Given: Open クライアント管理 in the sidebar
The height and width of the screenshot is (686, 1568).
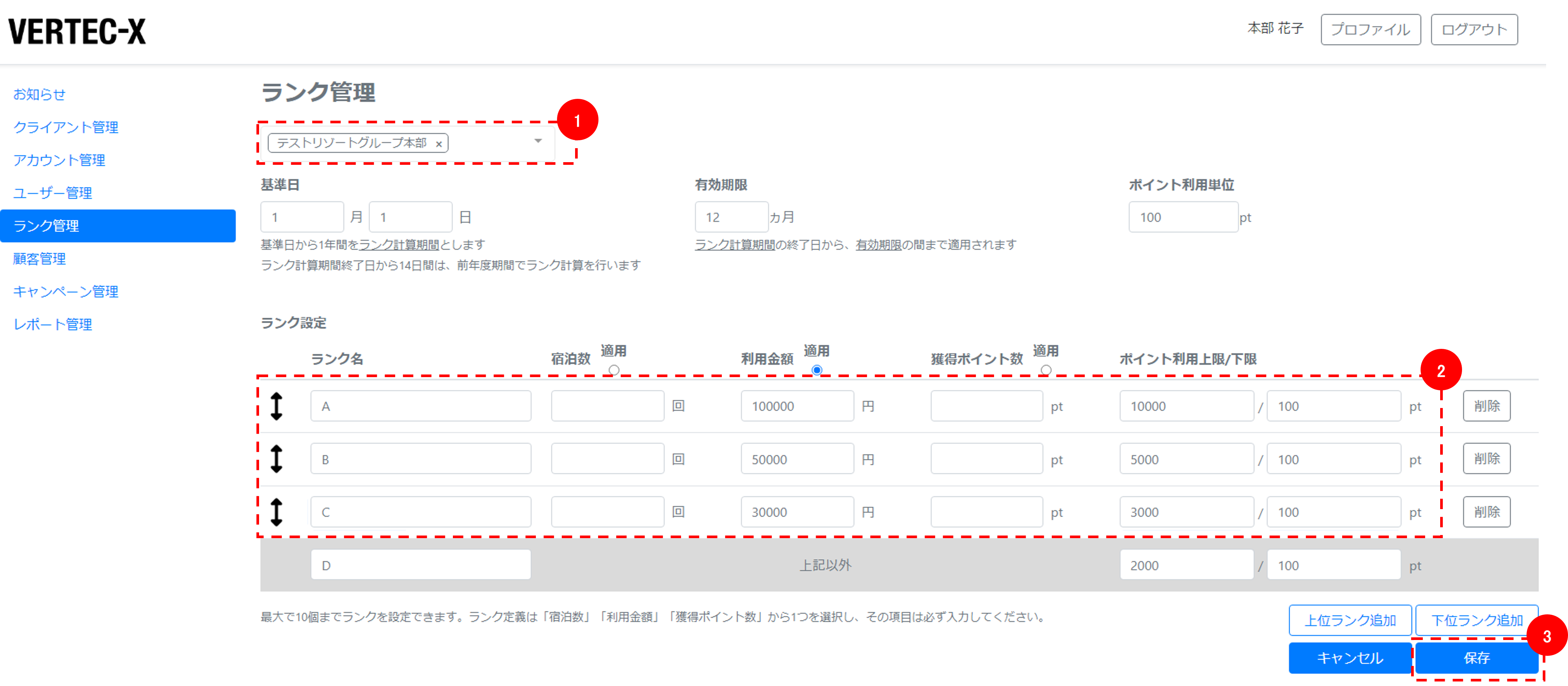Looking at the screenshot, I should coord(66,127).
